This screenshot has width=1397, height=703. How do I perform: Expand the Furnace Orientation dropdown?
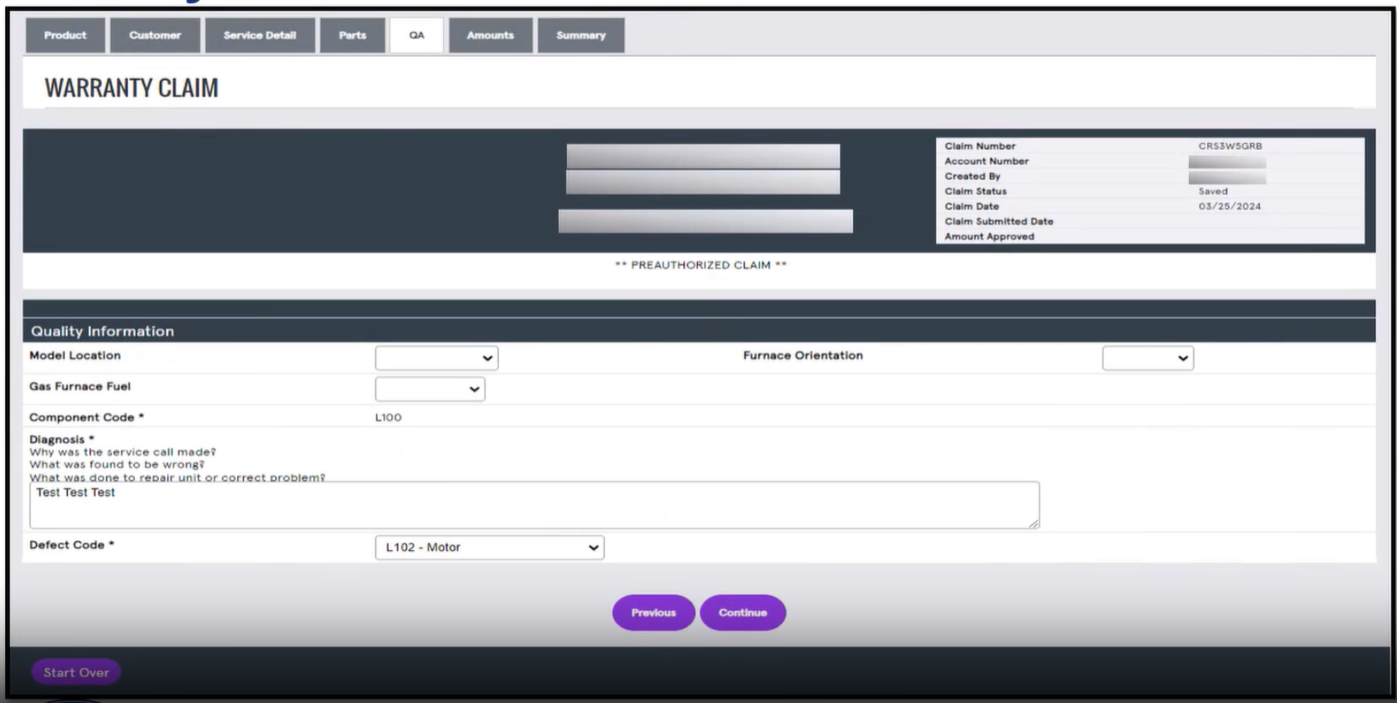[x=1146, y=358]
